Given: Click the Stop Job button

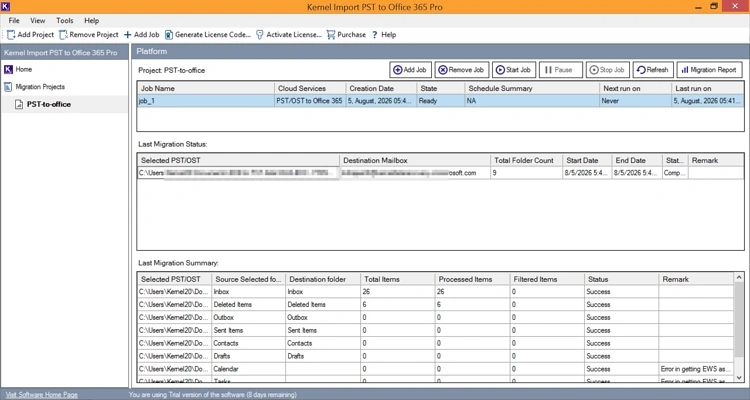Looking at the screenshot, I should coord(607,70).
